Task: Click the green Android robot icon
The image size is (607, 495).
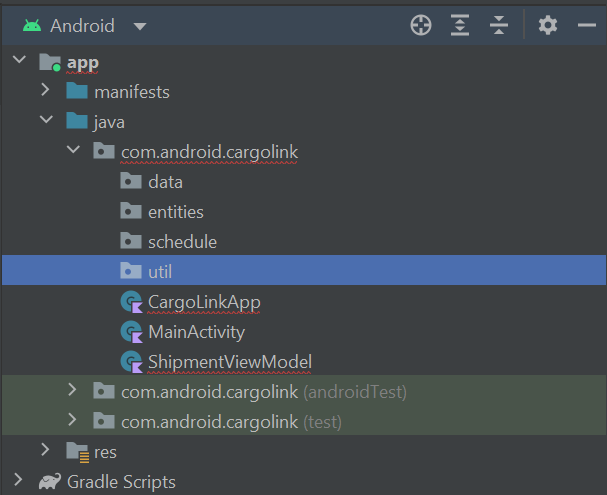Action: coord(32,26)
